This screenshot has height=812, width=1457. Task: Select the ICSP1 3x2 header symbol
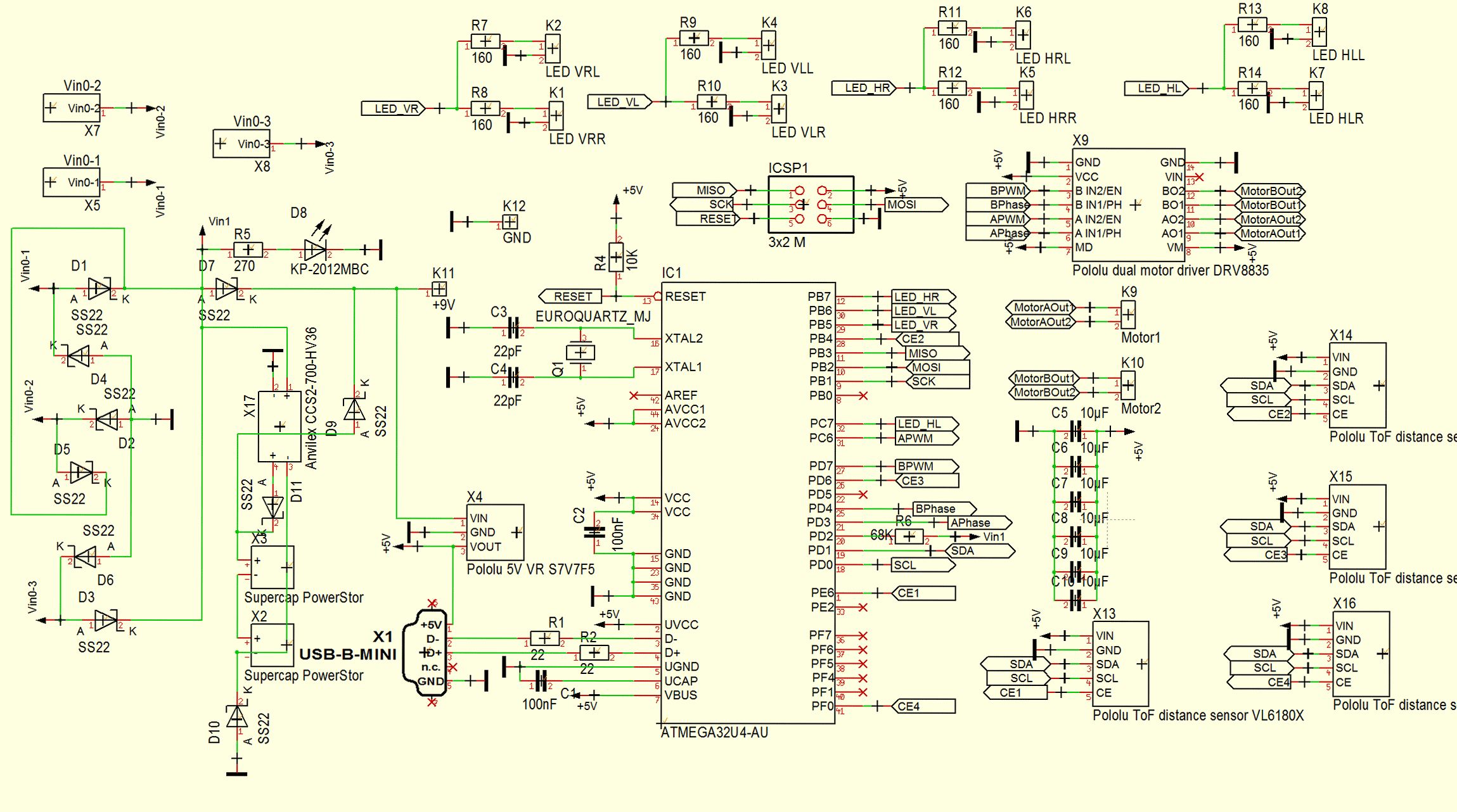(811, 205)
